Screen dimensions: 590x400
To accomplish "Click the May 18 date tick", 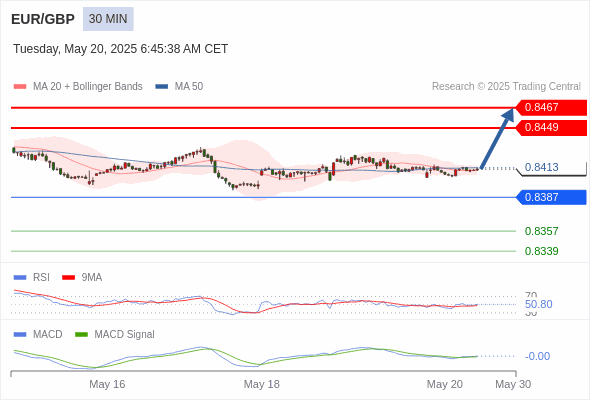I will [x=262, y=384].
